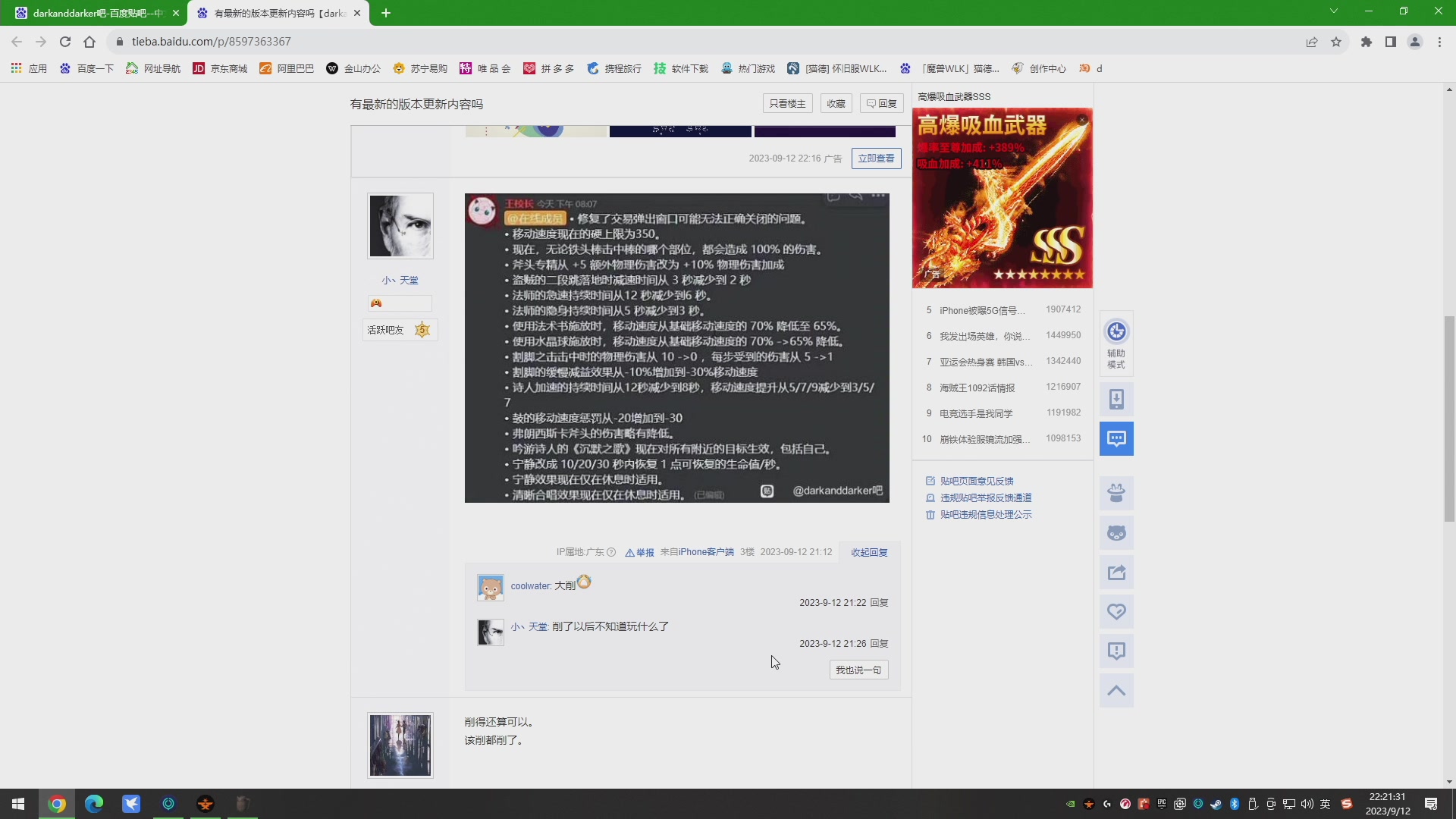This screenshot has width=1456, height=819.
Task: Open the 应用 apps bookmark
Action: pos(29,68)
